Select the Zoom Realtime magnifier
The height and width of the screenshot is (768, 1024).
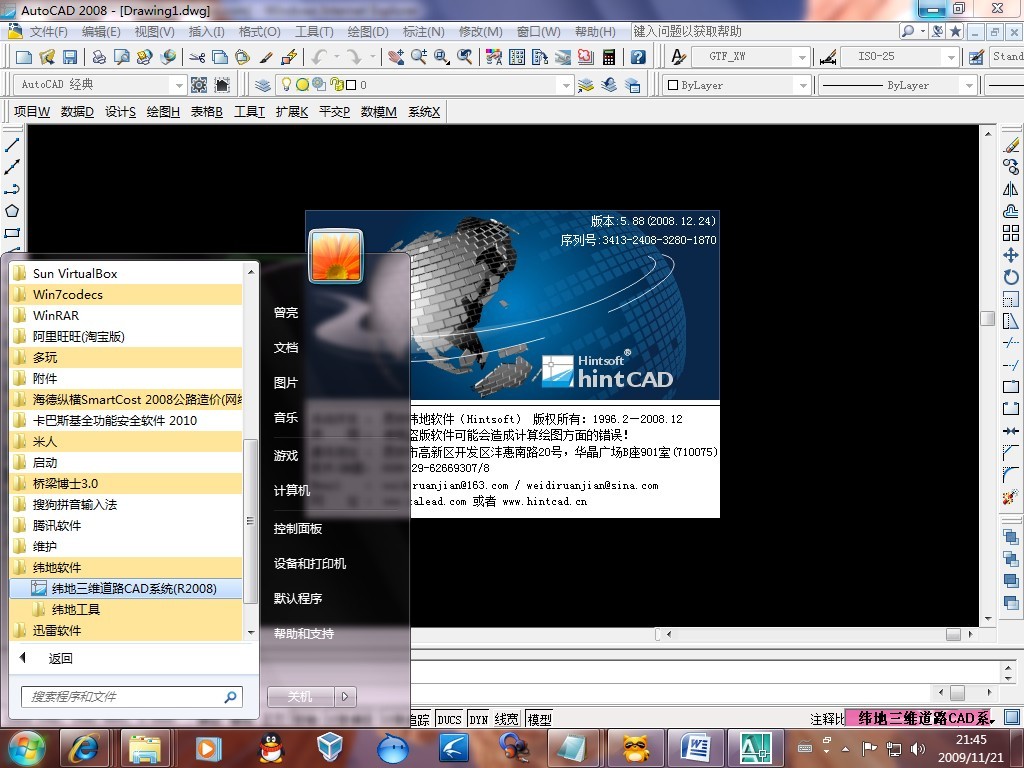coord(419,57)
